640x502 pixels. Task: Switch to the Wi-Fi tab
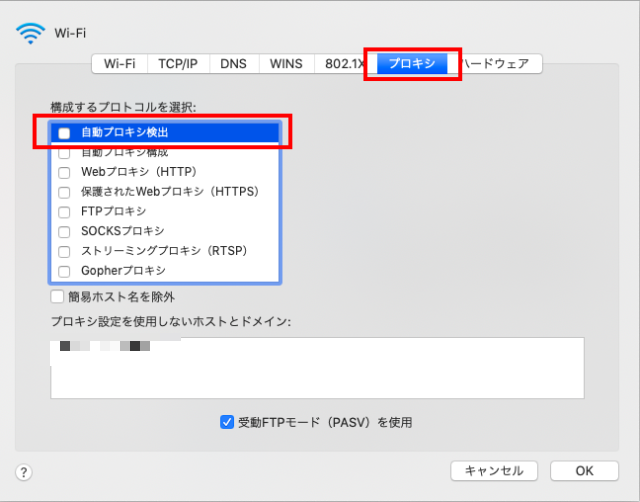[119, 63]
